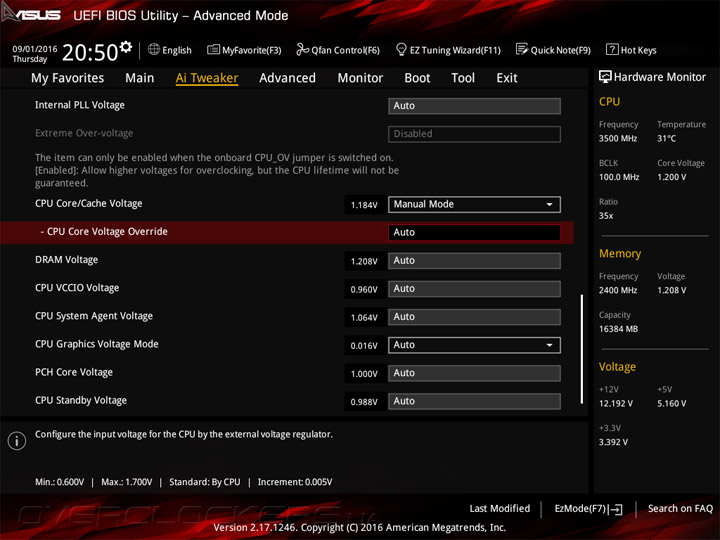720x540 pixels.
Task: Click the Extreme Over-voltage Disabled field
Action: click(474, 134)
